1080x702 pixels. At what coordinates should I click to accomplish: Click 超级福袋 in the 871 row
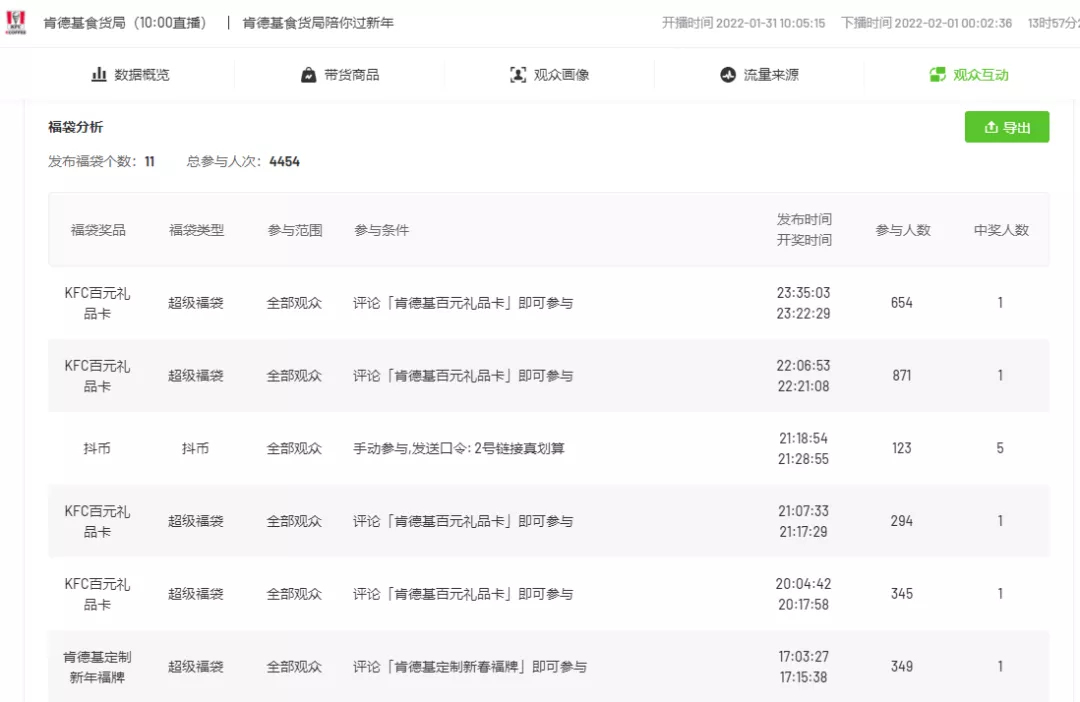[x=196, y=375]
